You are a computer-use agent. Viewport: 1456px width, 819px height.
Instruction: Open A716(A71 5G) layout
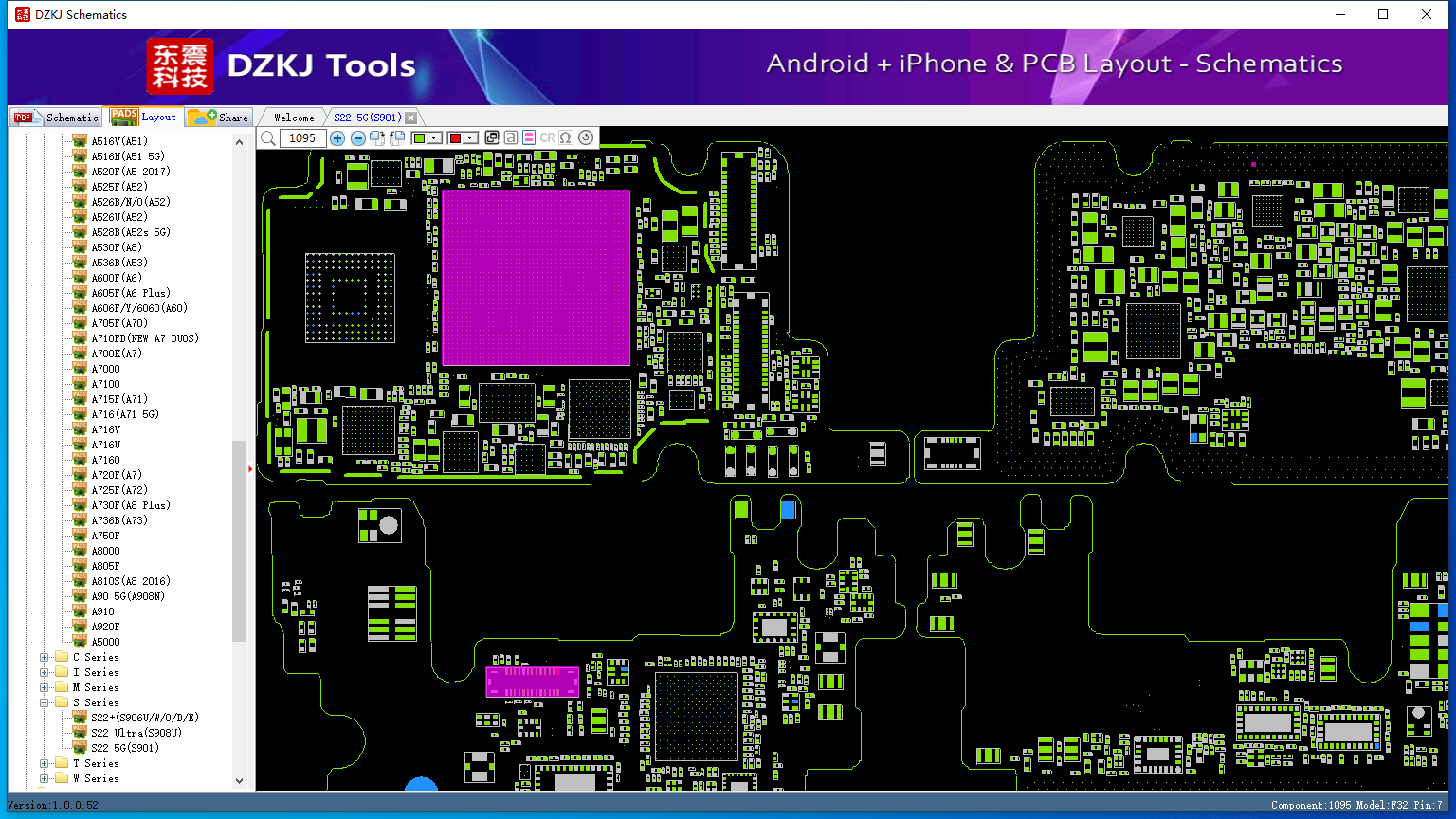(125, 414)
